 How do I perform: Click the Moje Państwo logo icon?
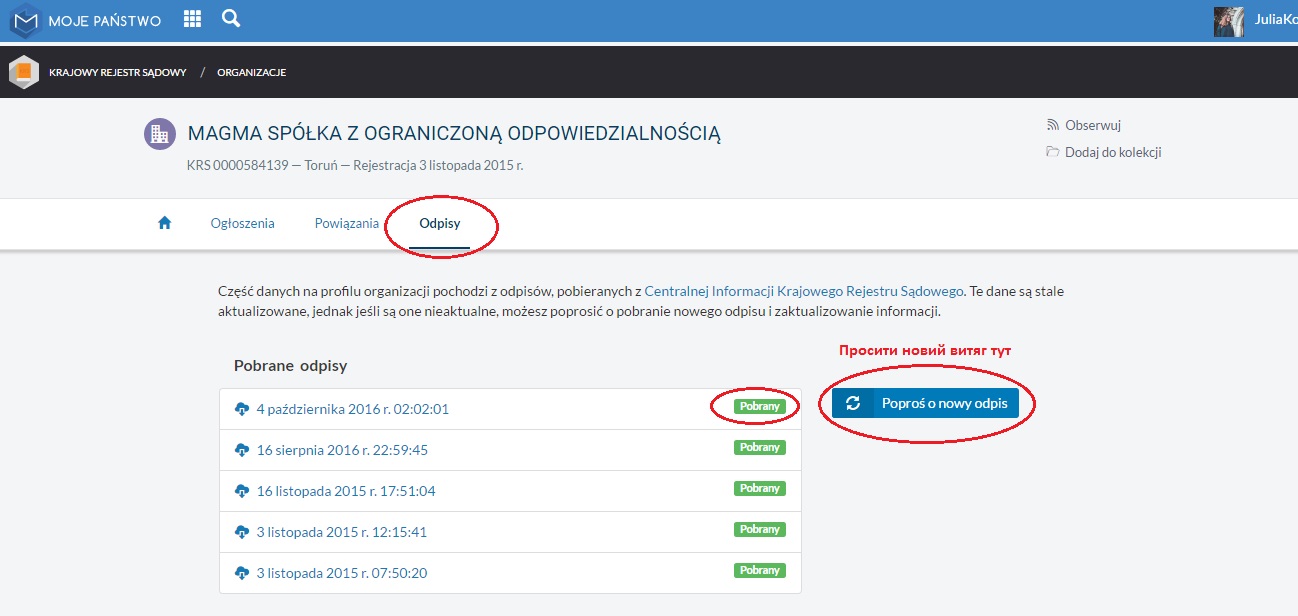pos(25,20)
